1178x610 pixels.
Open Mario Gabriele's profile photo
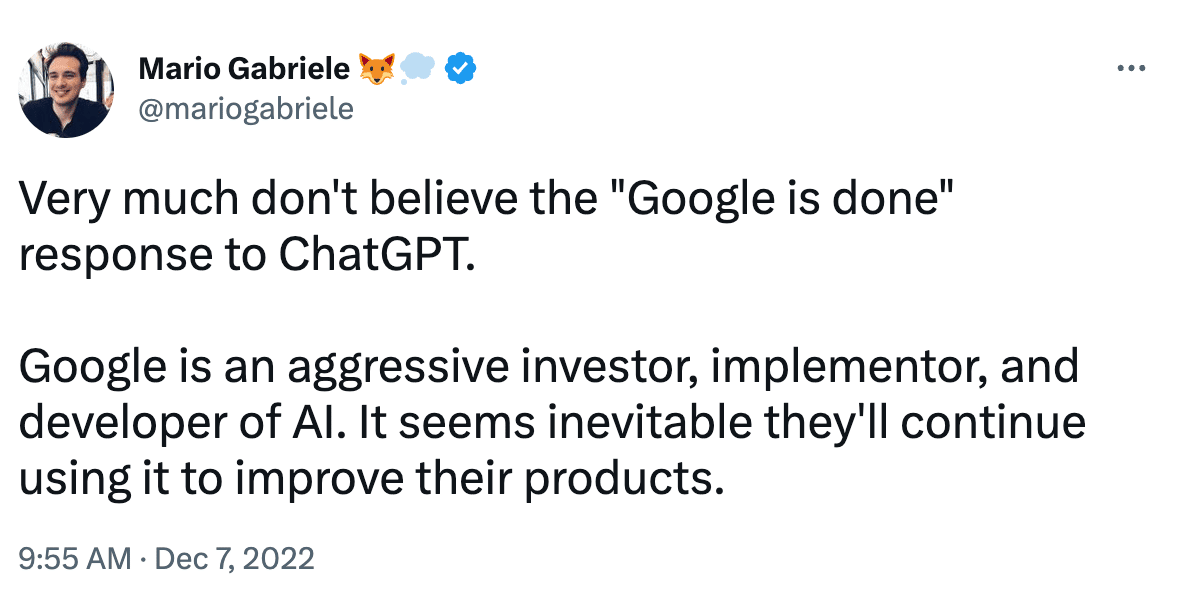pyautogui.click(x=66, y=89)
